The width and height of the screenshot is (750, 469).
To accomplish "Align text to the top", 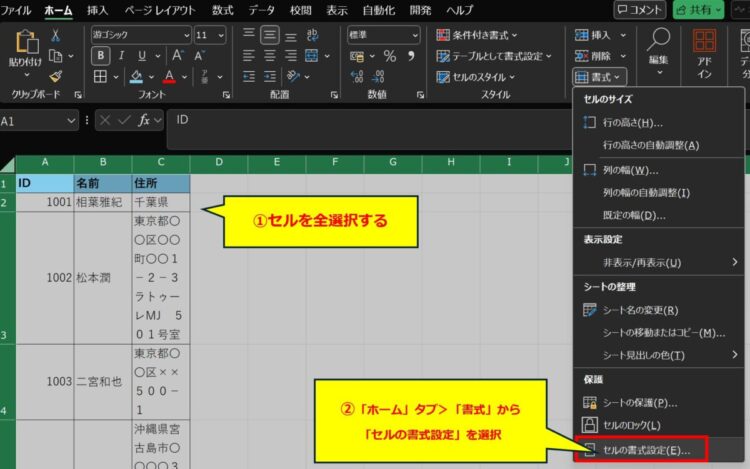I will coord(249,35).
